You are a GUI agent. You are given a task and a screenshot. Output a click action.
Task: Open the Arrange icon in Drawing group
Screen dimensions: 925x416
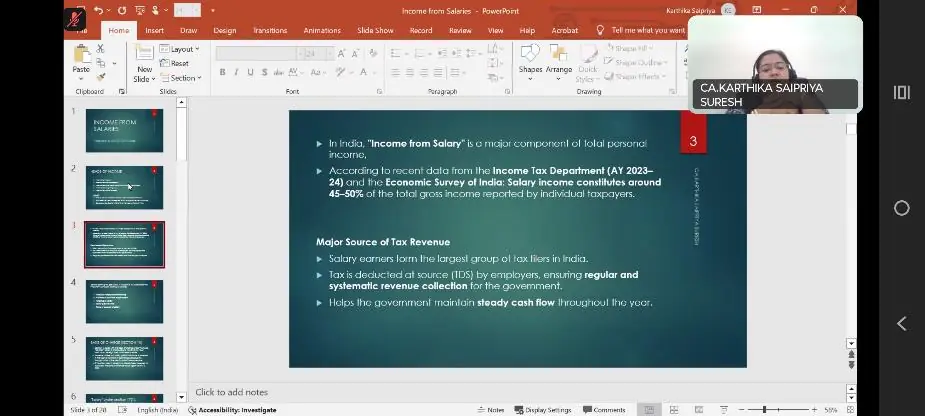point(558,54)
